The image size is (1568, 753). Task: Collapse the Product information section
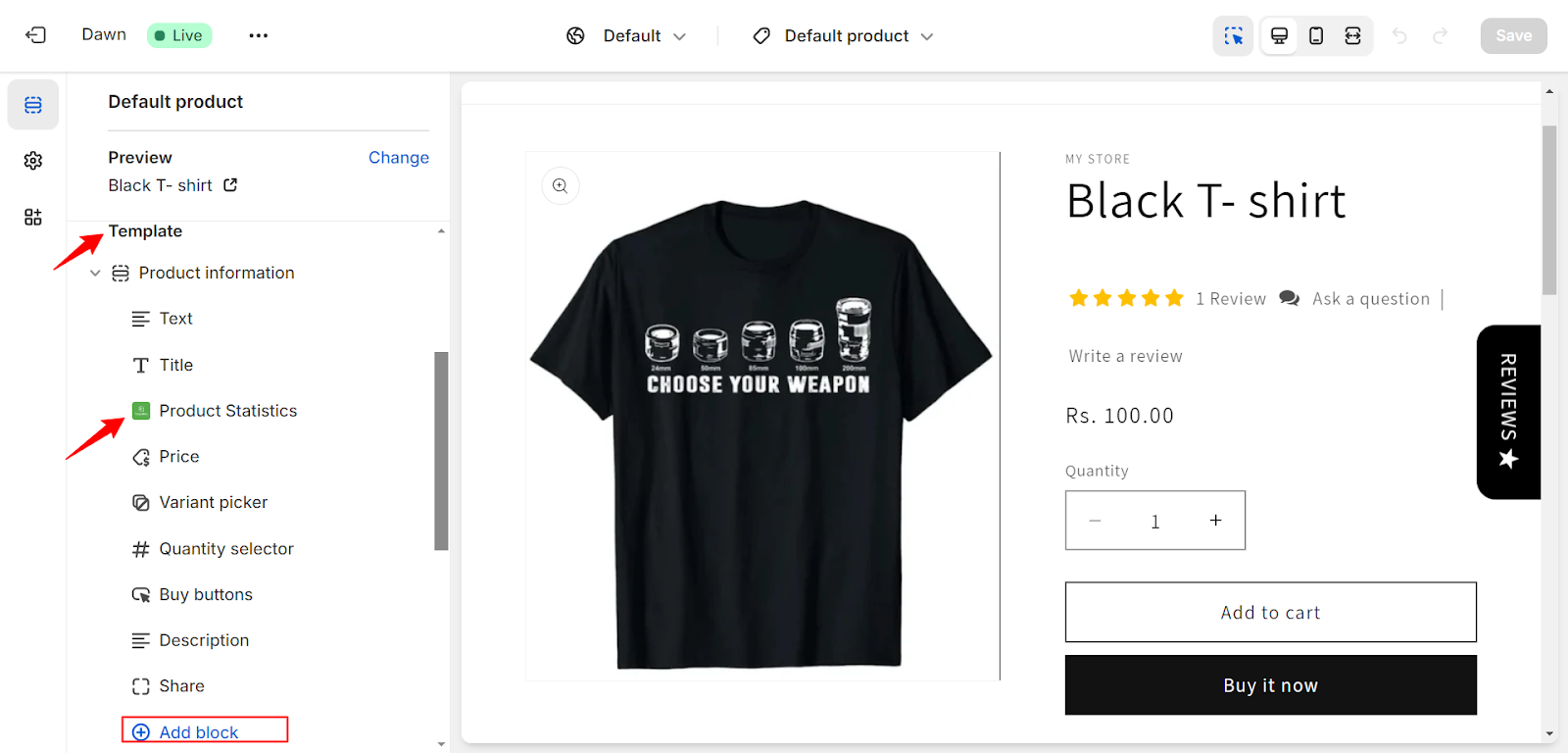click(95, 274)
